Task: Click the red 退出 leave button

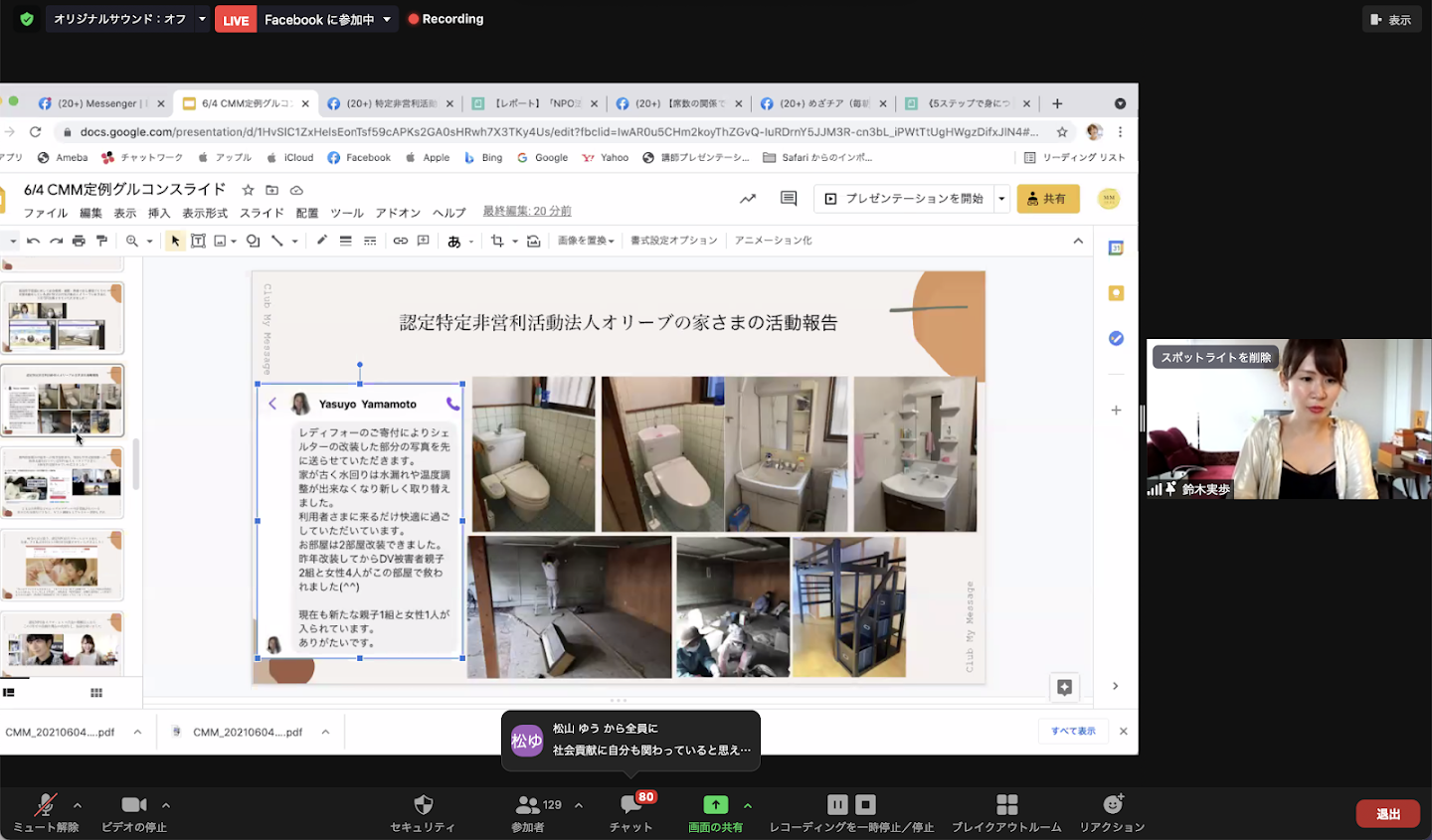Action: [x=1388, y=814]
